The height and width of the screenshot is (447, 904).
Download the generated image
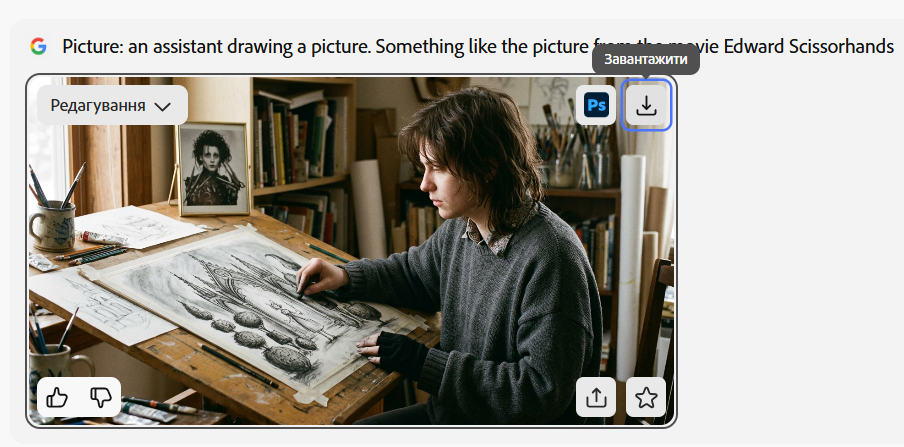click(646, 105)
